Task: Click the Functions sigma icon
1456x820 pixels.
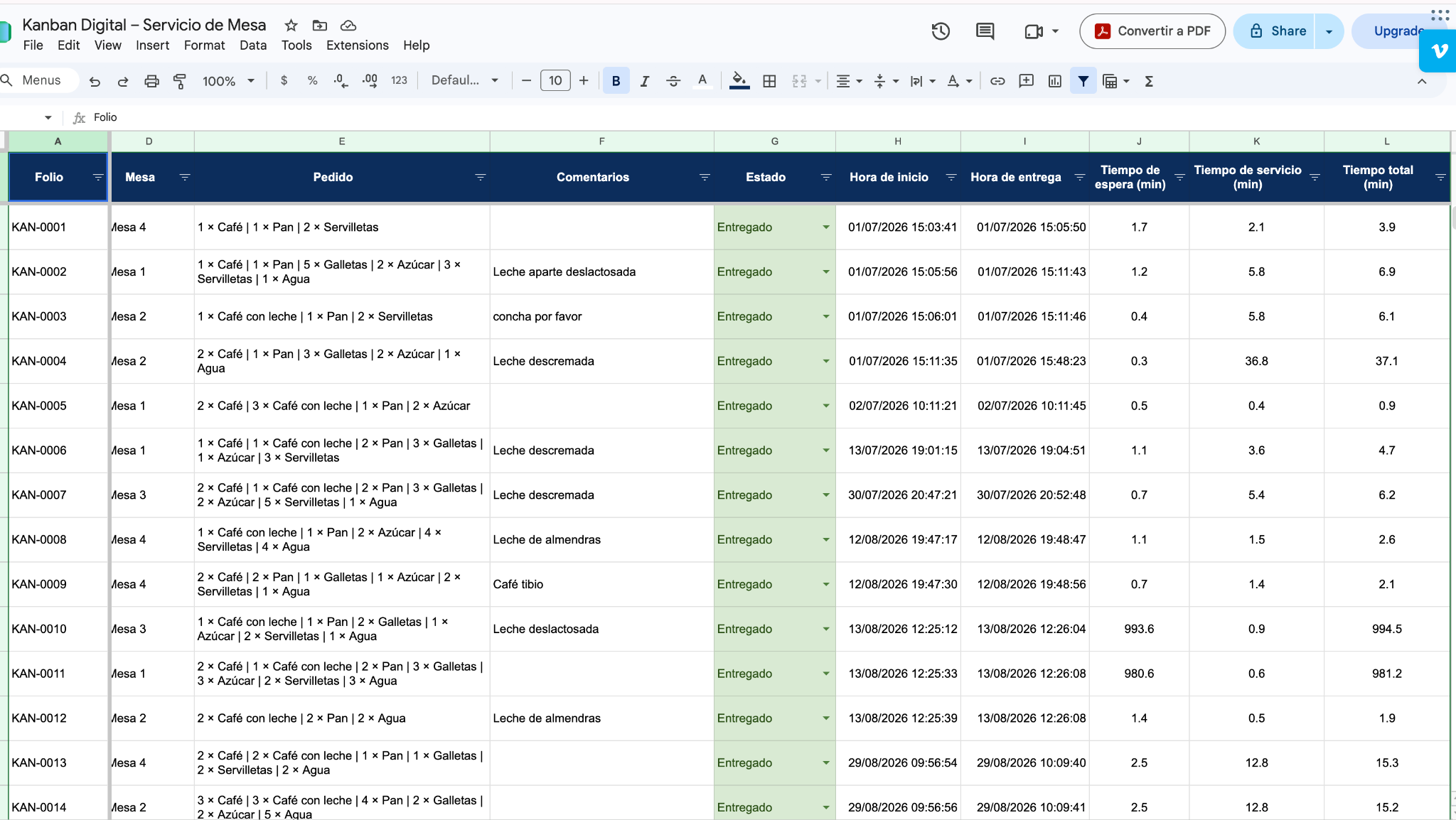Action: [x=1149, y=81]
